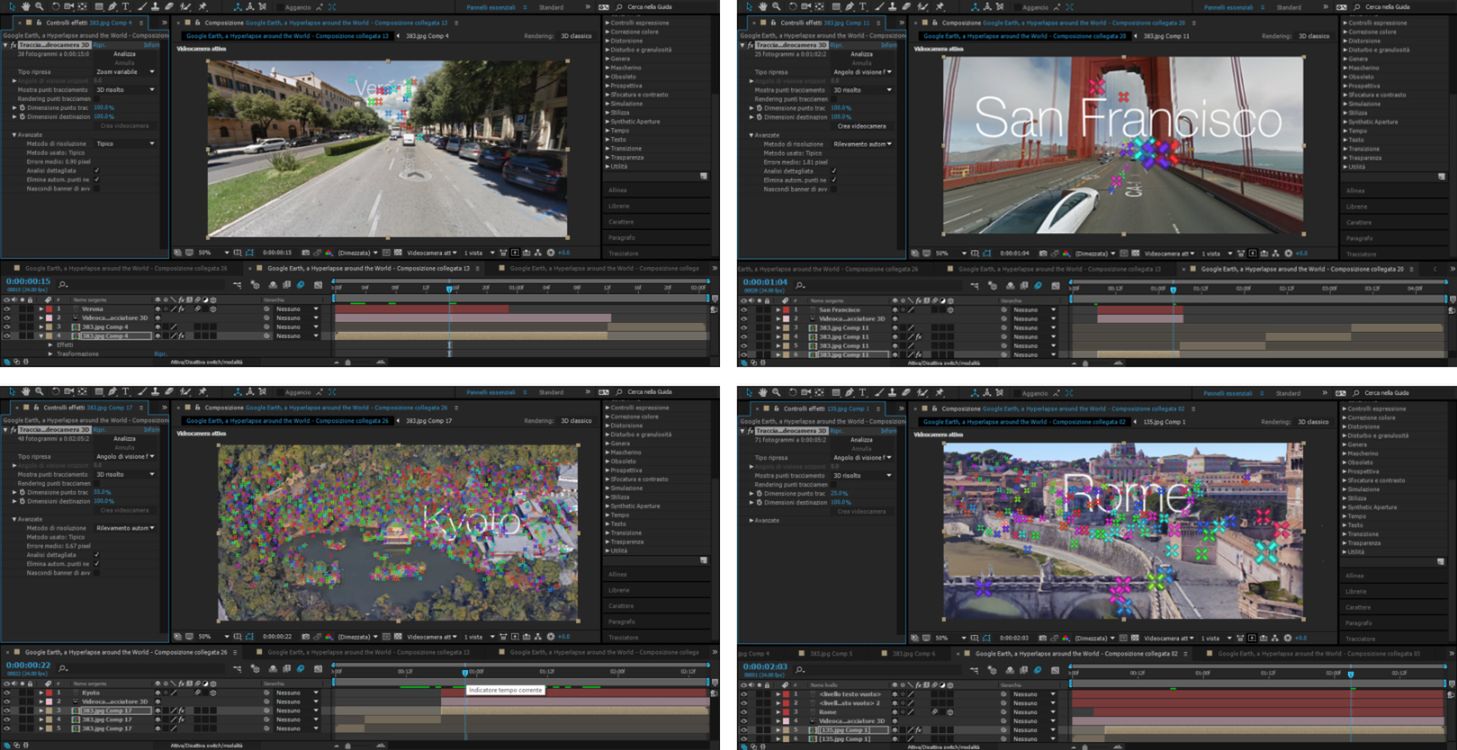Click the Analizza button in the Verona screenshot
Image resolution: width=1457 pixels, height=750 pixels.
(124, 54)
